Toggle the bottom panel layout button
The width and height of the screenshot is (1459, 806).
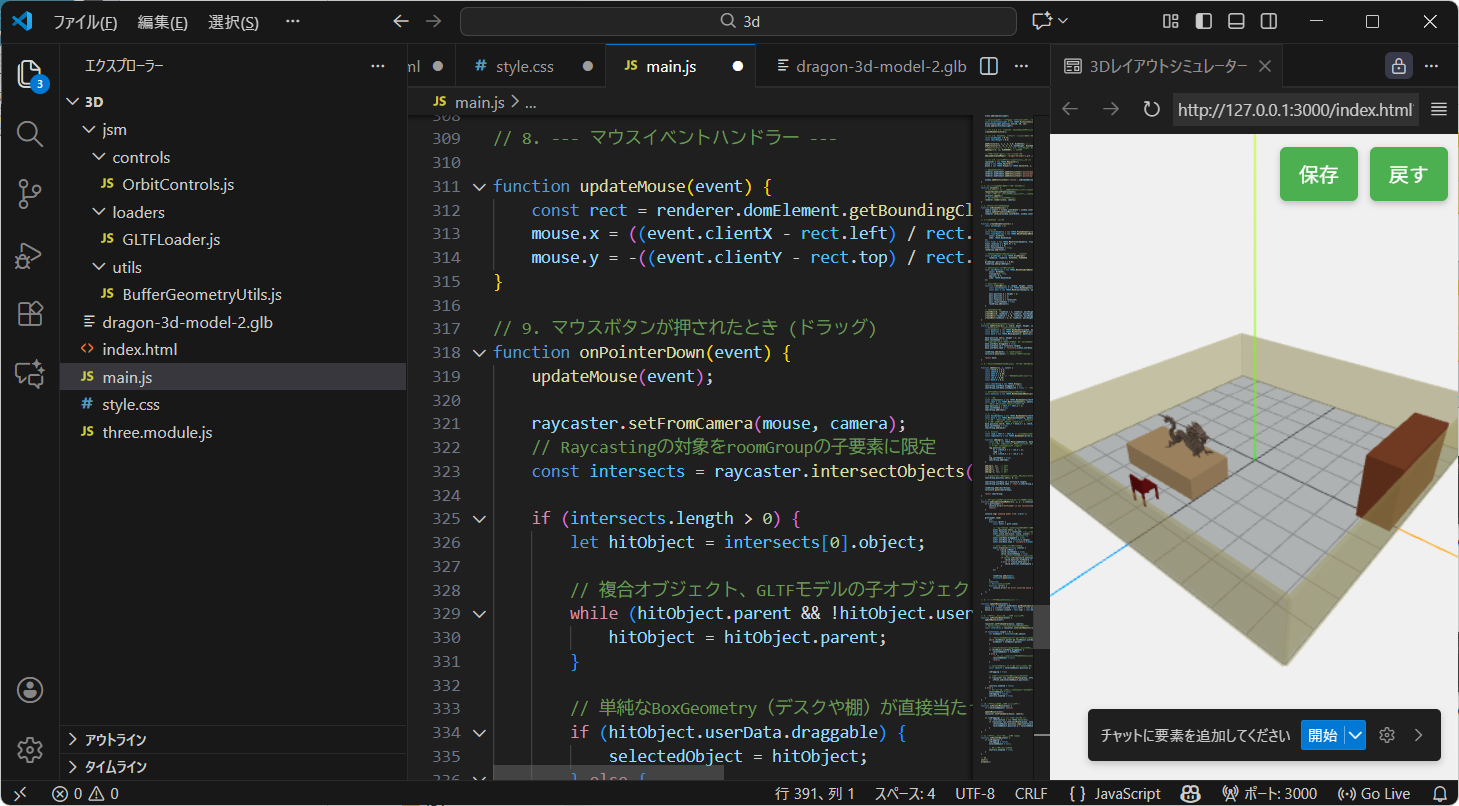click(x=1236, y=21)
